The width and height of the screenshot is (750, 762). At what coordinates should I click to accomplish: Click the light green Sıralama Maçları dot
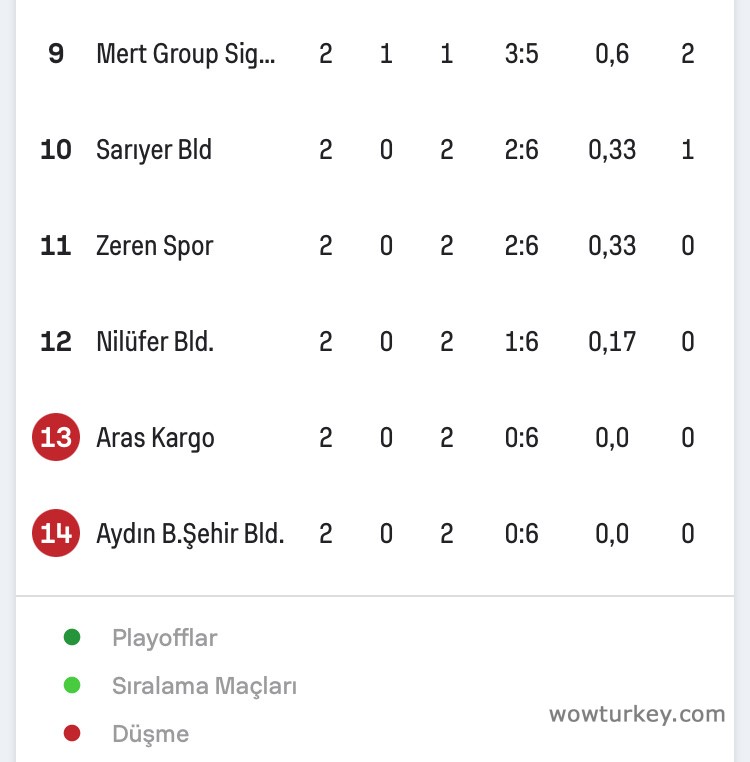pyautogui.click(x=72, y=685)
